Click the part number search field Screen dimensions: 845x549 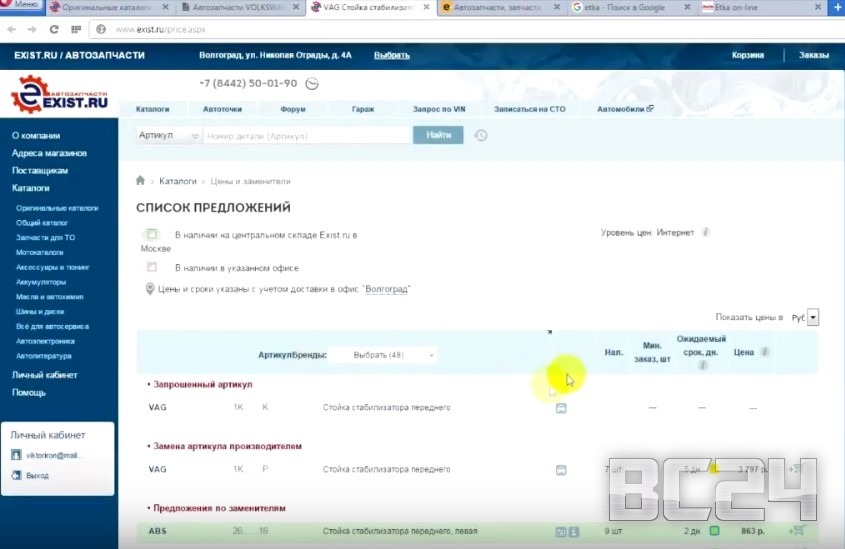click(x=306, y=135)
